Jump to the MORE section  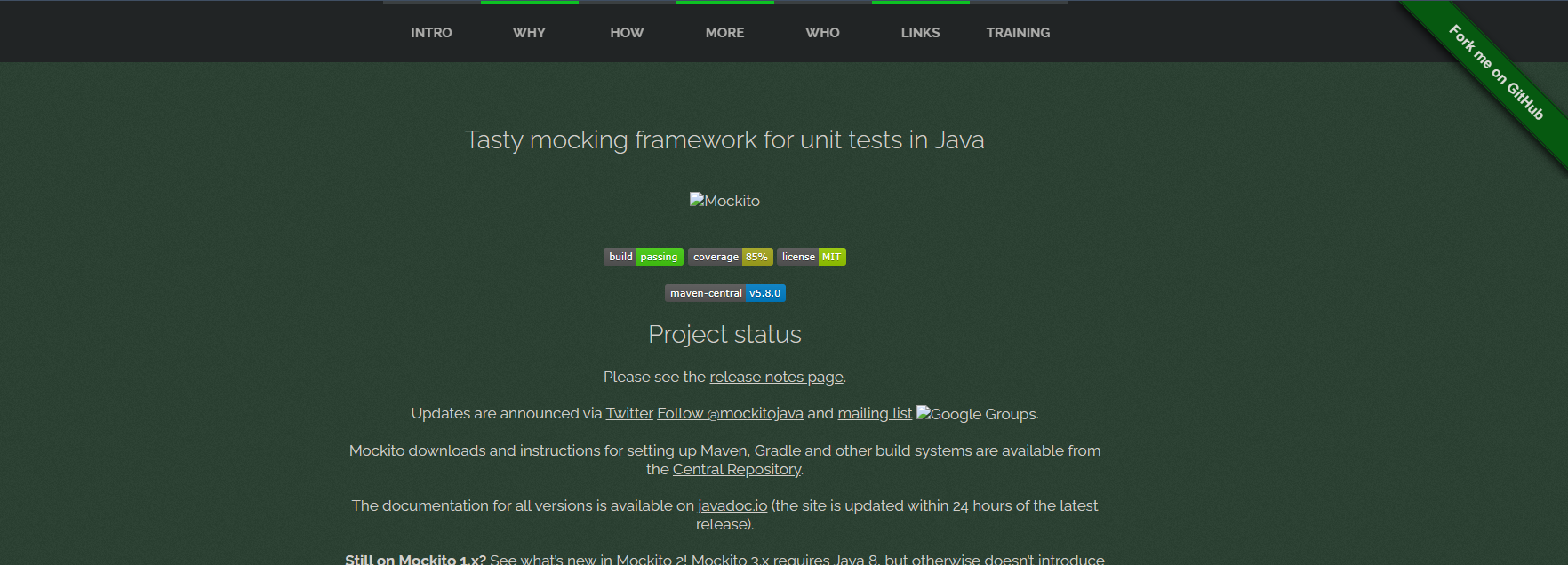point(724,32)
